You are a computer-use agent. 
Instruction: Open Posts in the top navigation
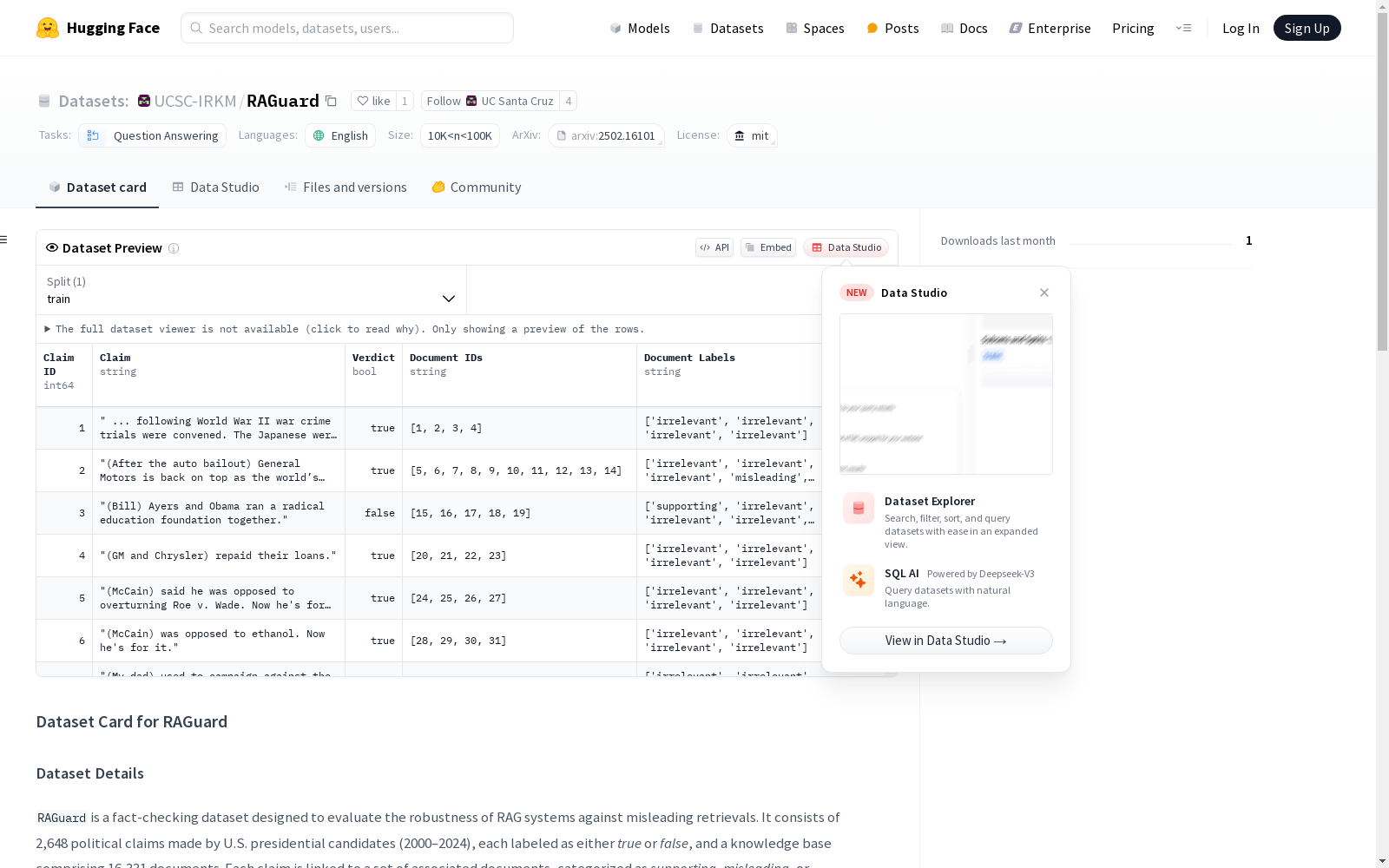pyautogui.click(x=892, y=28)
